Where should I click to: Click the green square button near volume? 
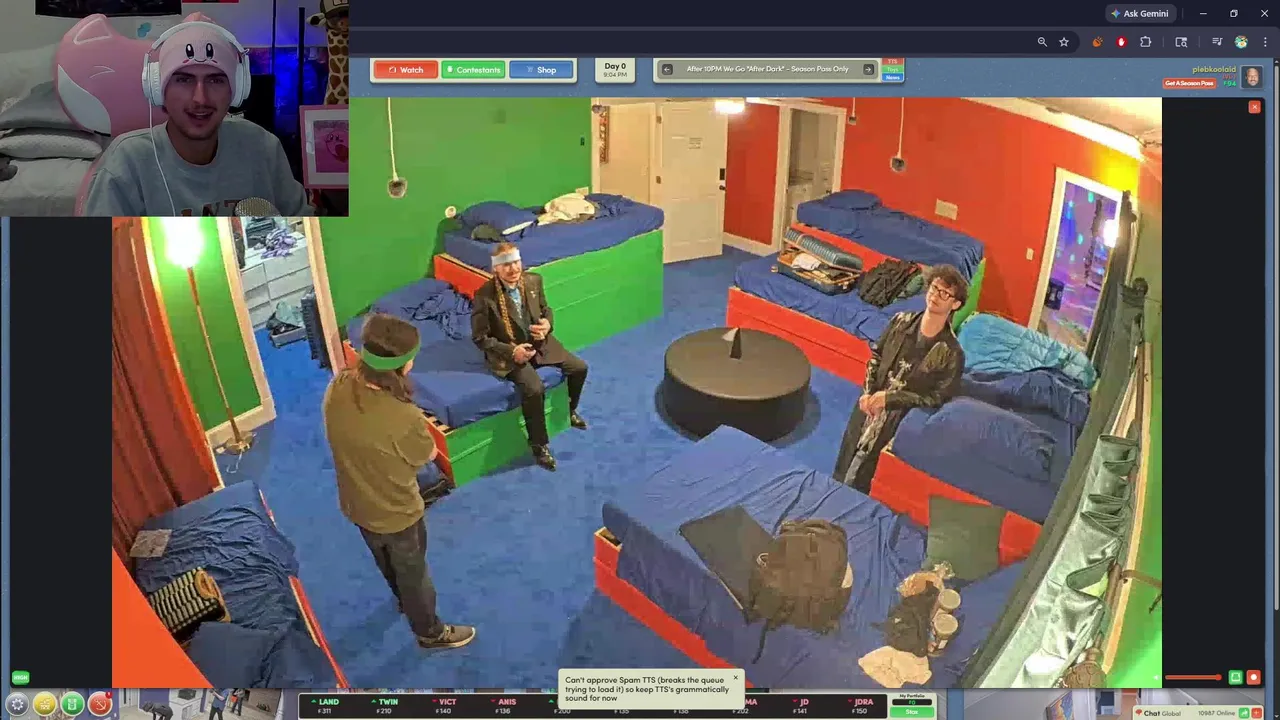tap(1236, 677)
